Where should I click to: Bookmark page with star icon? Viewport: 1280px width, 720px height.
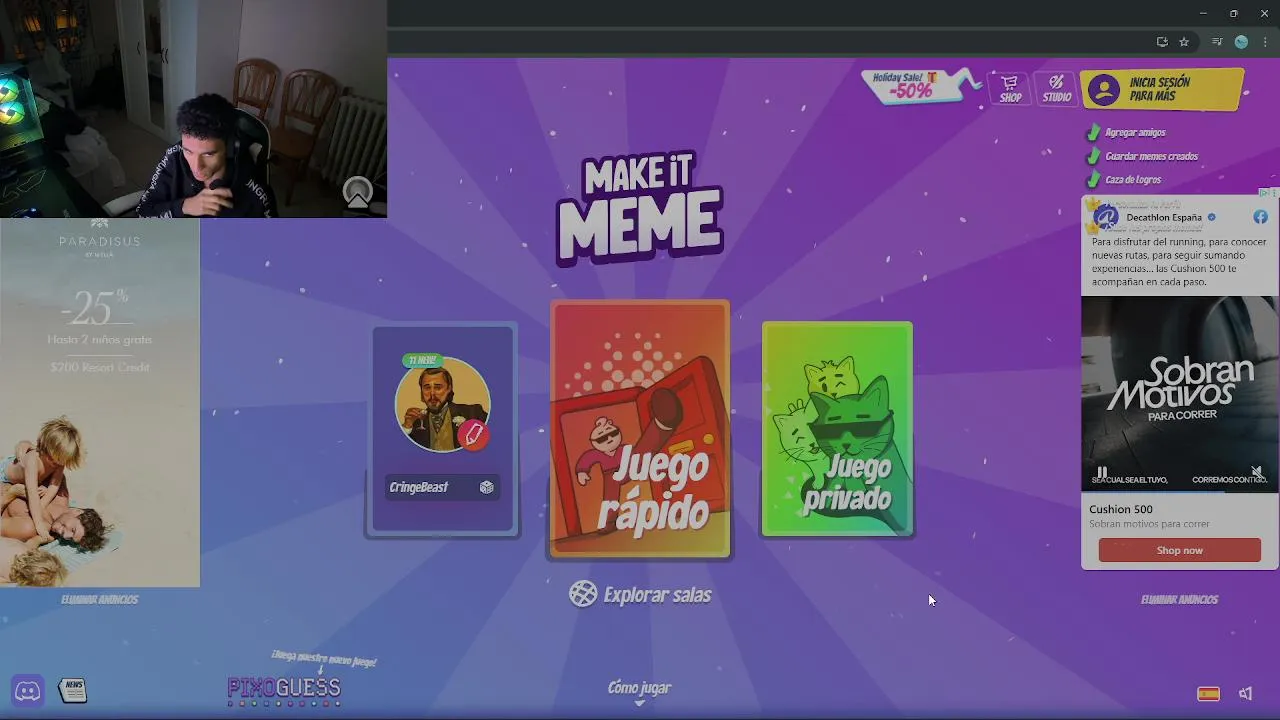pyautogui.click(x=1184, y=42)
